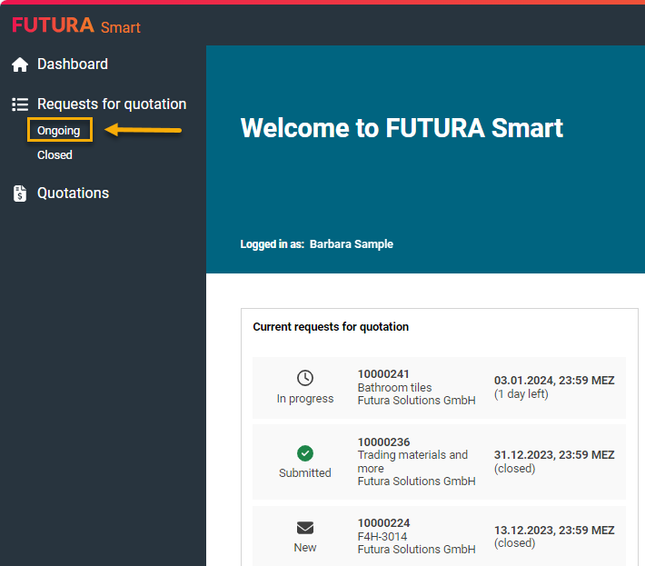Click deadline 13.12.2023 of request 10000224

tap(554, 530)
